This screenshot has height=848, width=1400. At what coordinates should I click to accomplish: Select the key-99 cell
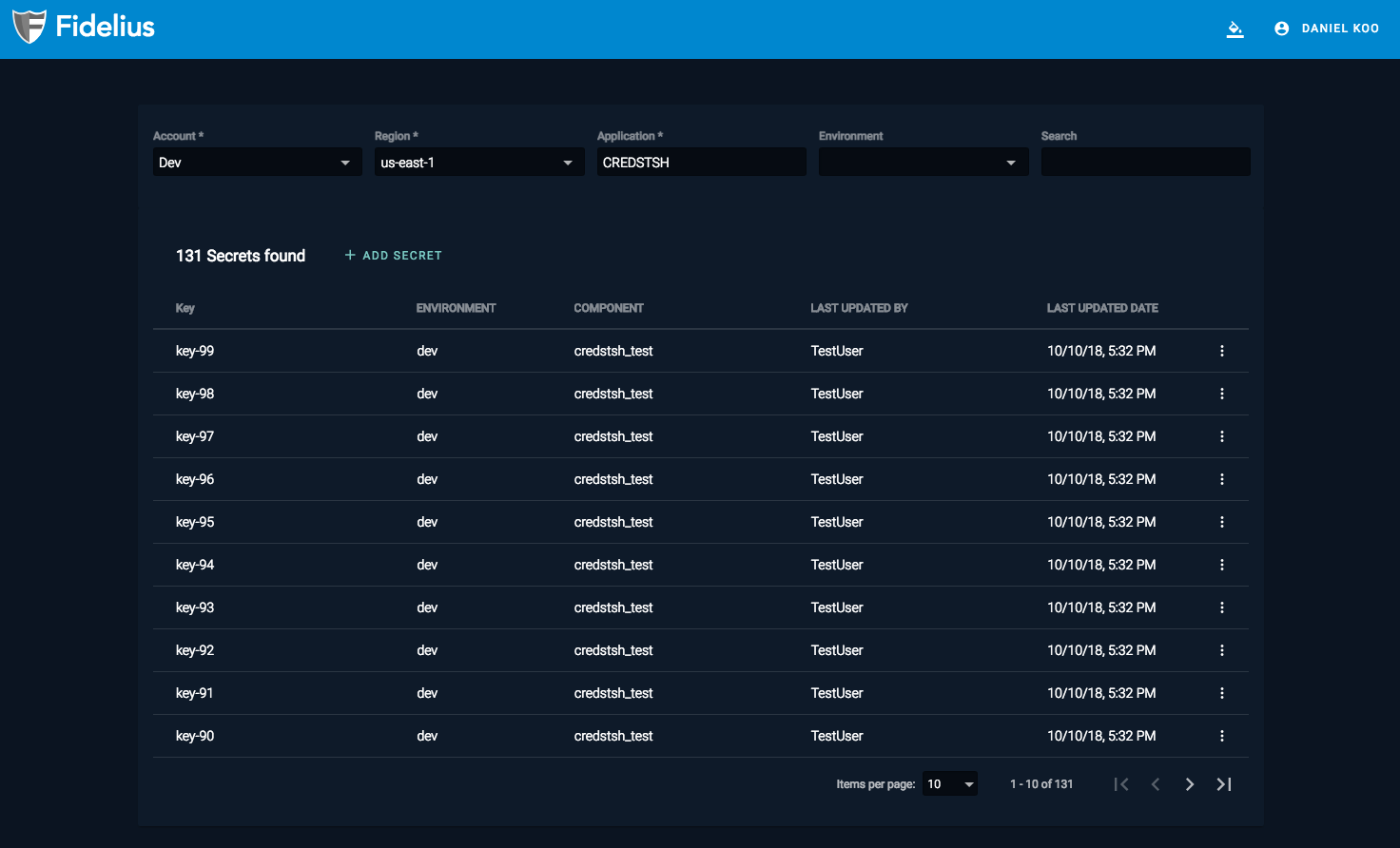tap(195, 351)
